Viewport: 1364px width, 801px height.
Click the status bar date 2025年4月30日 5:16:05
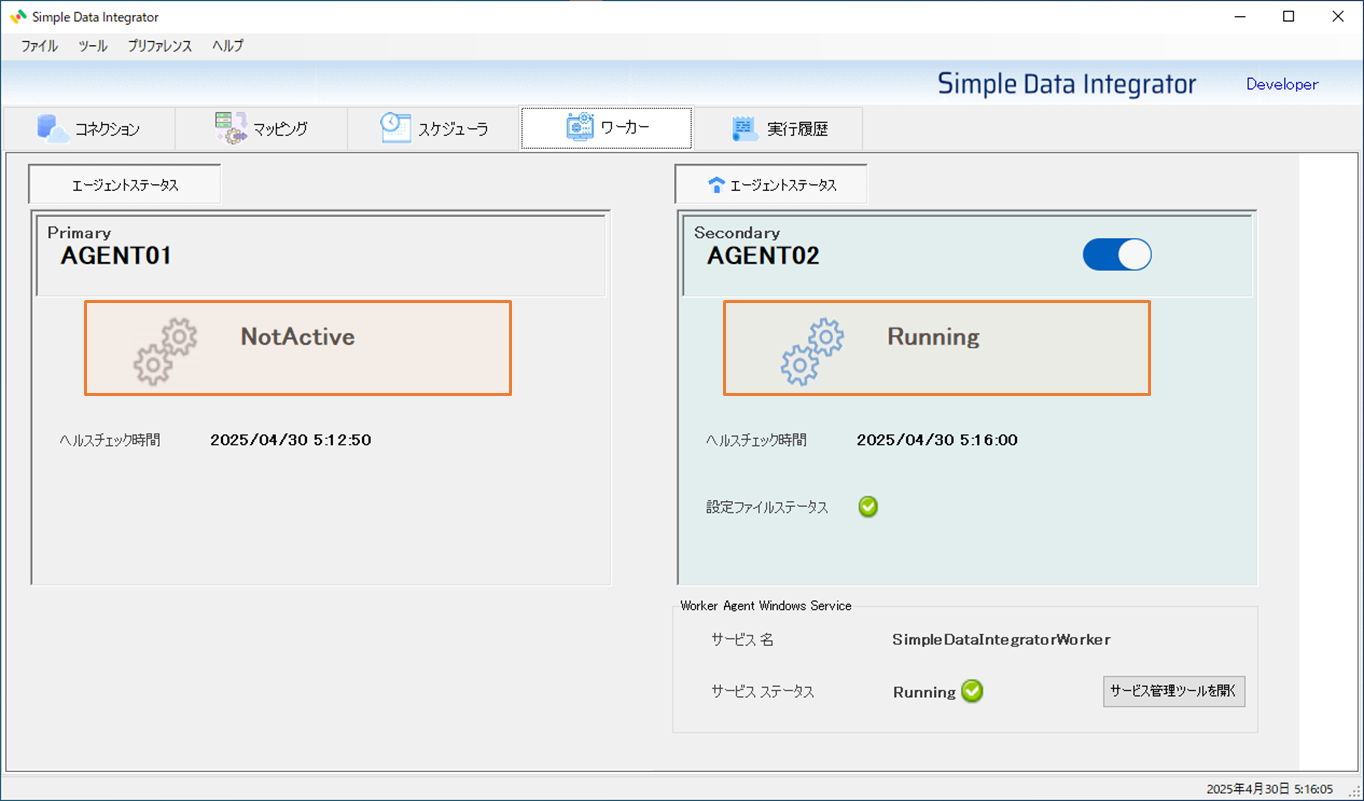(1270, 788)
